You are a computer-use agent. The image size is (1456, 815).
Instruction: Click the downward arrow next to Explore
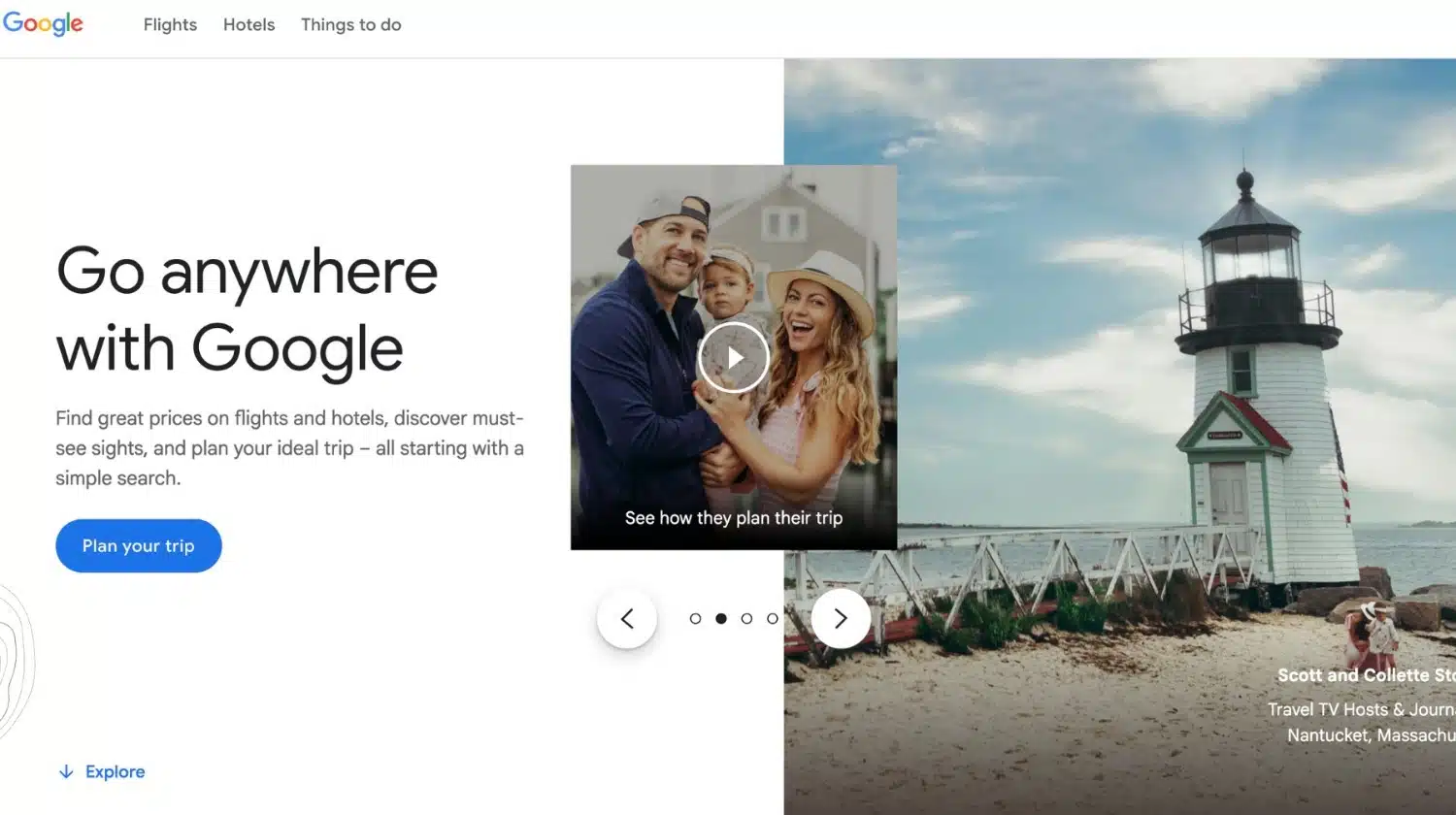coord(66,771)
